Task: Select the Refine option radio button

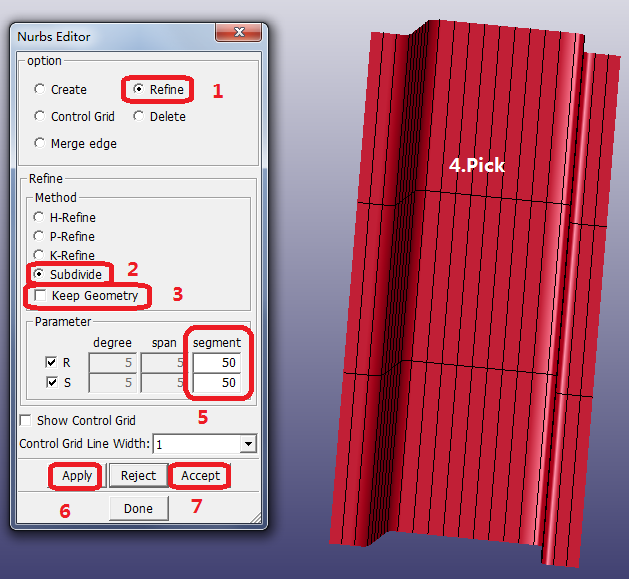Action: click(x=139, y=89)
